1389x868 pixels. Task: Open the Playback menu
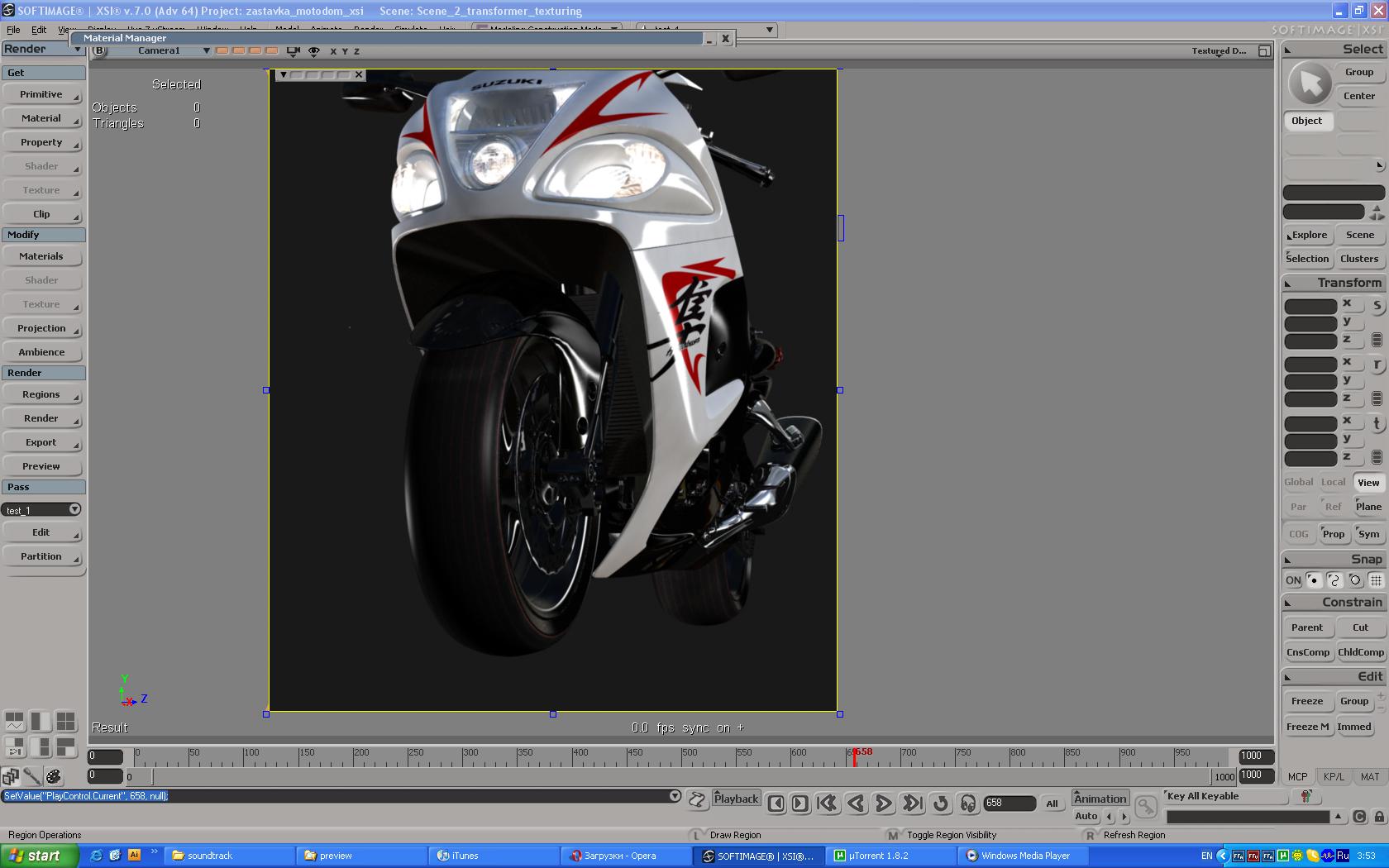pyautogui.click(x=736, y=799)
